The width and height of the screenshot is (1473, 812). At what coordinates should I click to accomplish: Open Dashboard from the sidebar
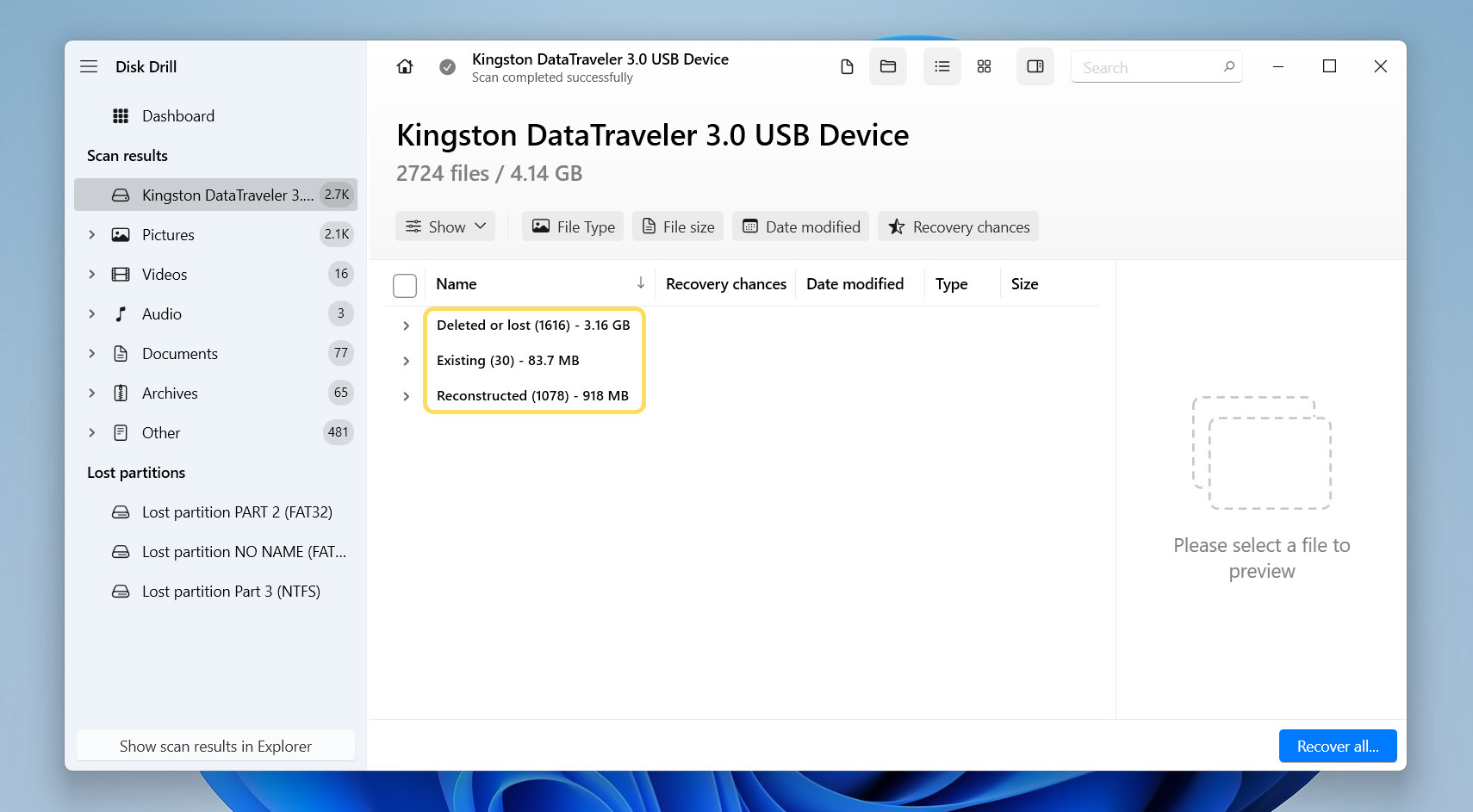coord(177,116)
